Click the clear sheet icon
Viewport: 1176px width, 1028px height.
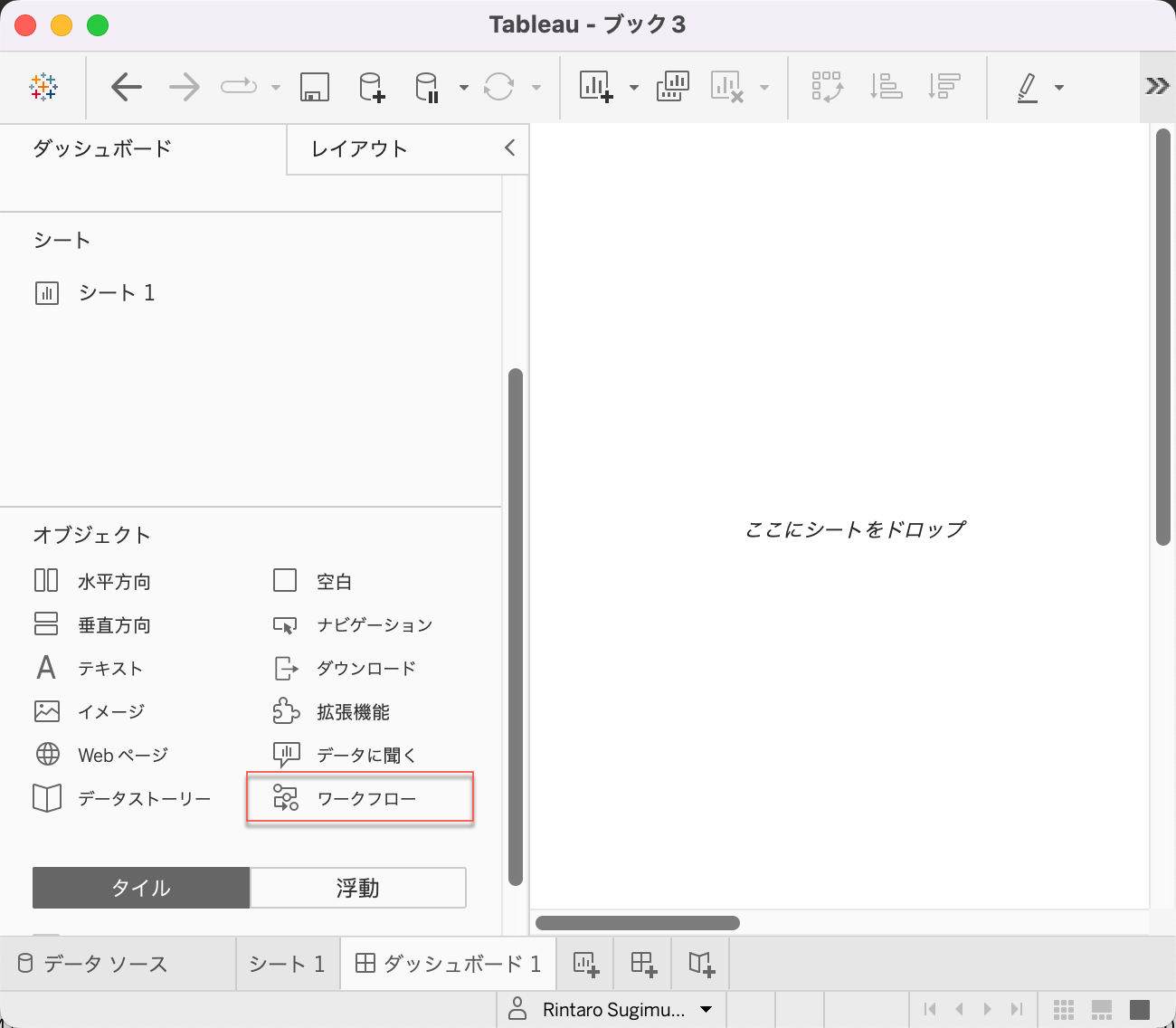pyautogui.click(x=727, y=87)
